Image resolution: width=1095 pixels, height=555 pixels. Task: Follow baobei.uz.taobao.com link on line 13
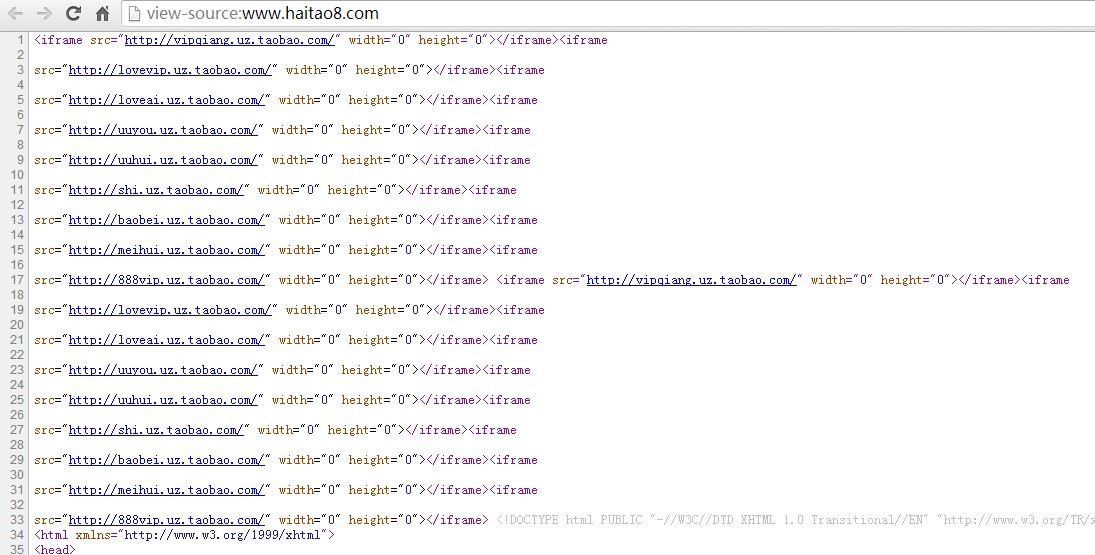pyautogui.click(x=167, y=221)
